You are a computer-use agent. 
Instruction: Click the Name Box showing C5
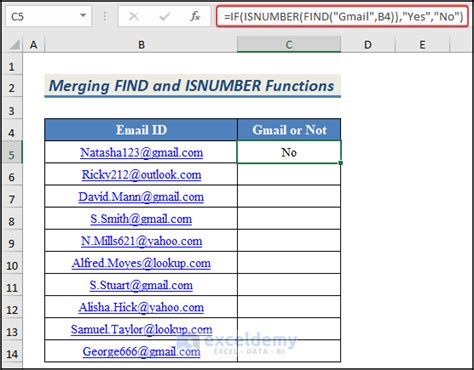[x=48, y=16]
